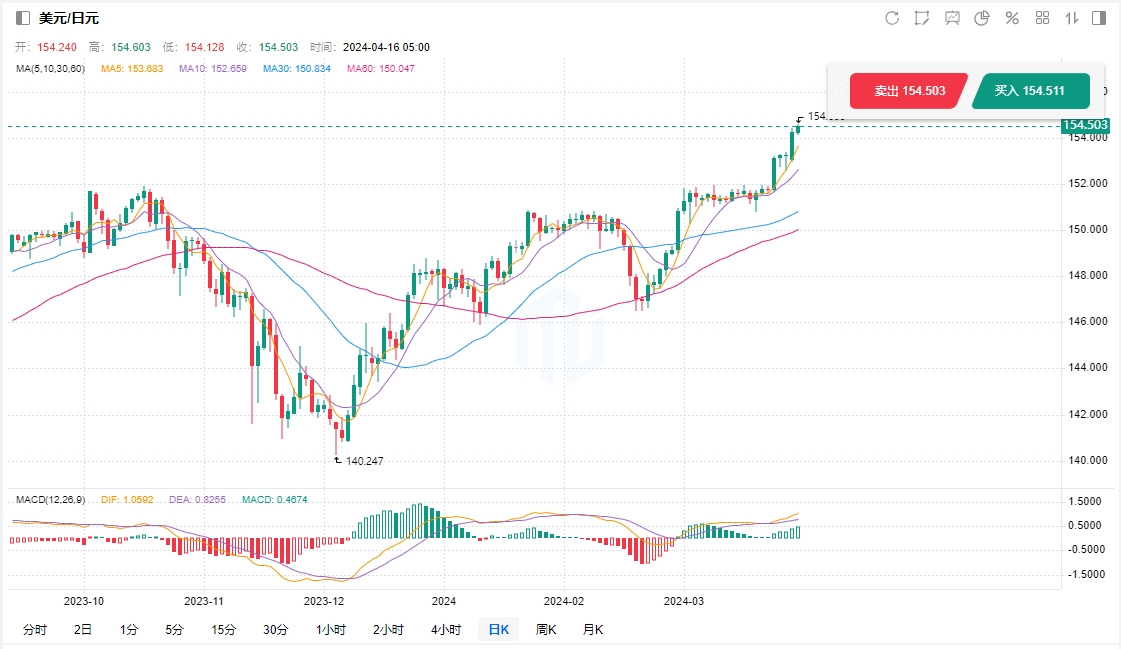Switch to the 15分 interval
This screenshot has height=649, width=1121.
pos(224,629)
